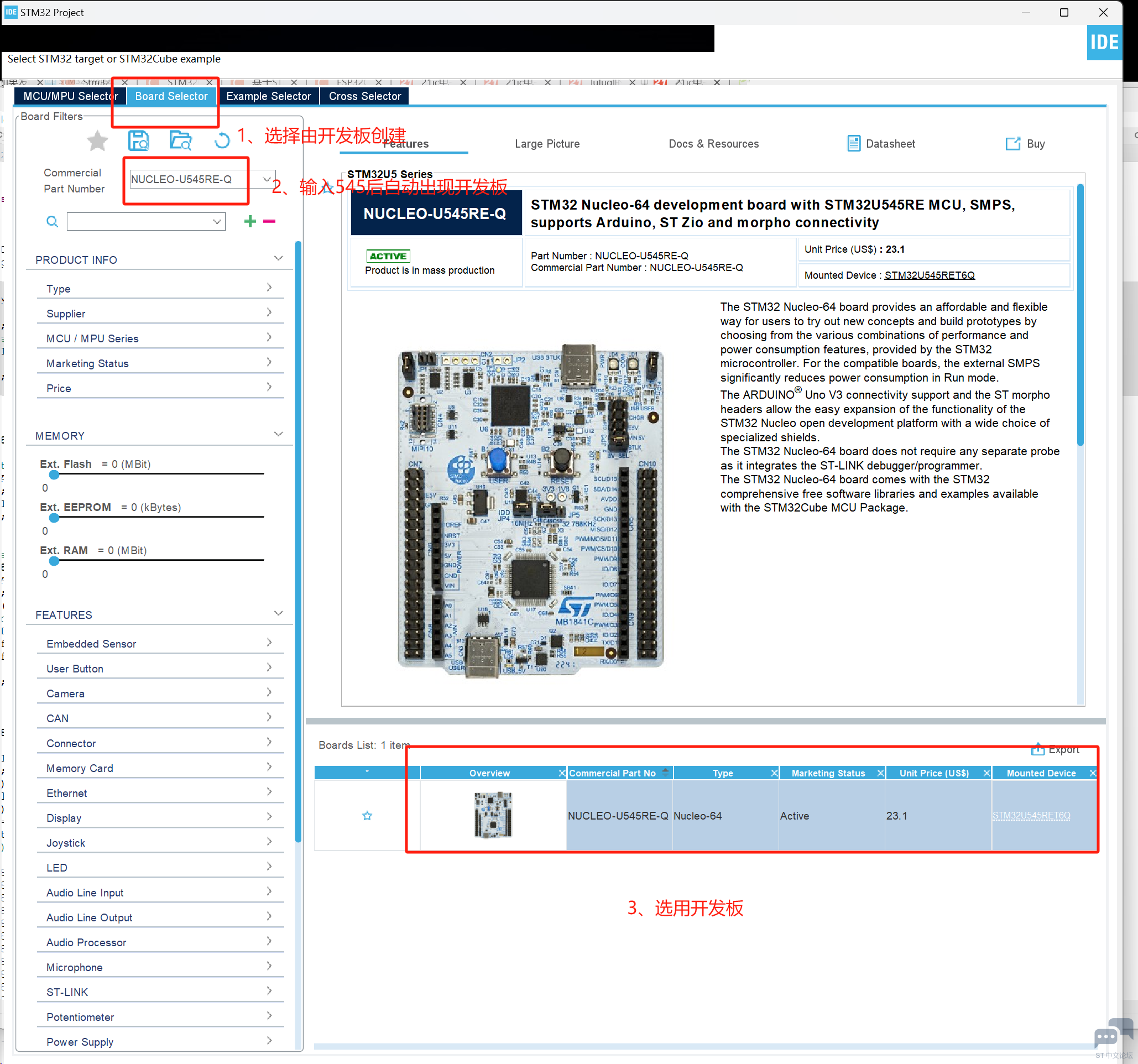
Task: Click the large Nucleo board picture
Action: (530, 510)
